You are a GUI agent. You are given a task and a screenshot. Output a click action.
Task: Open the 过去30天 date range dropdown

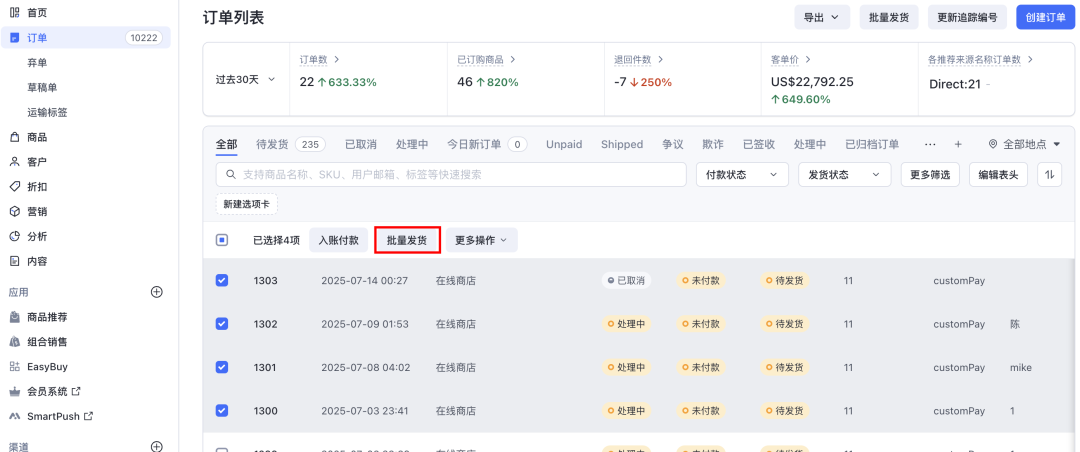click(x=245, y=79)
